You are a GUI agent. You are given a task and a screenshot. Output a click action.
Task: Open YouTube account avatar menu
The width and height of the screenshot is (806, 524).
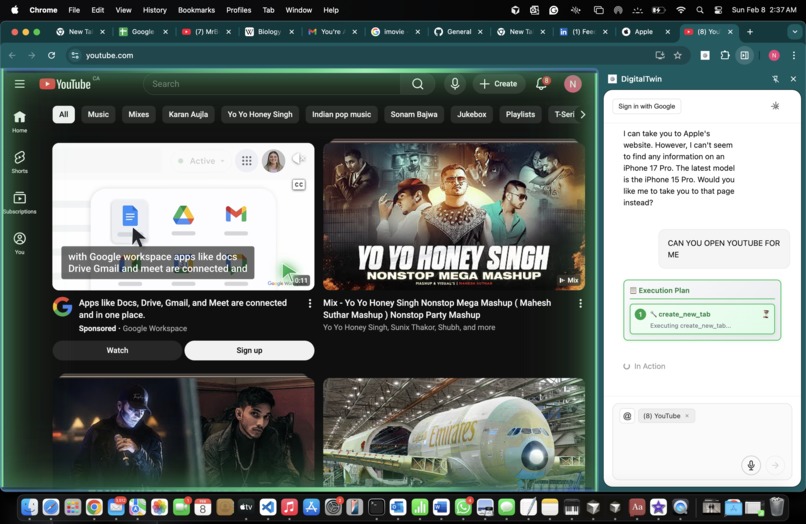[573, 84]
